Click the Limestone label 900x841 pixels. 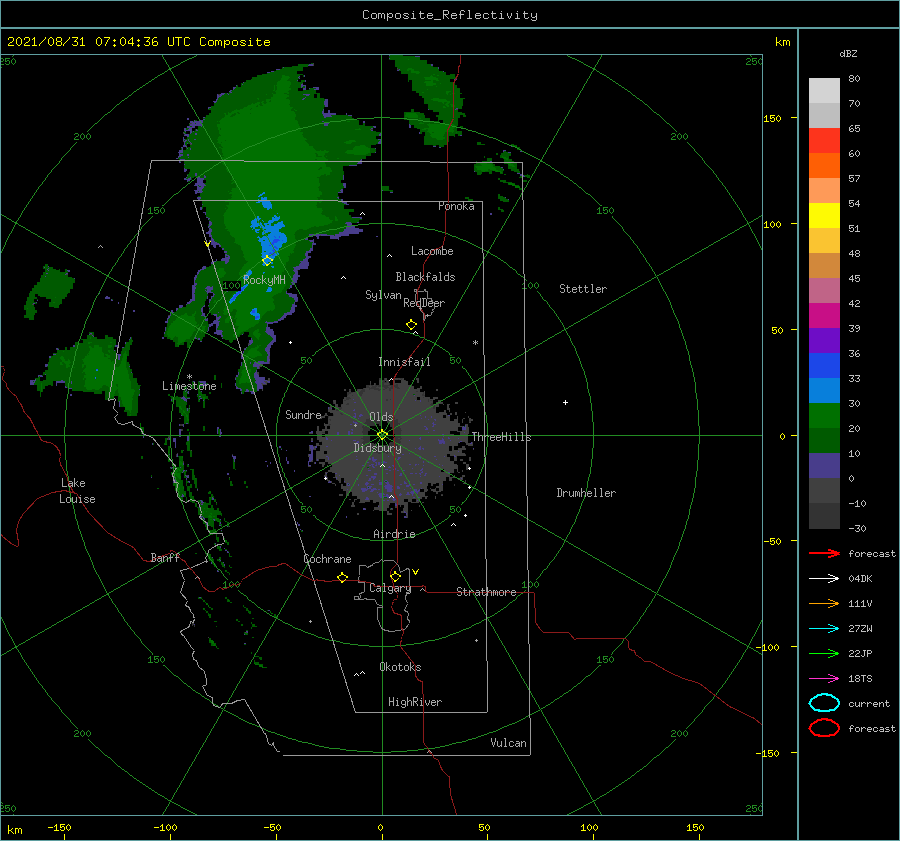coord(189,386)
